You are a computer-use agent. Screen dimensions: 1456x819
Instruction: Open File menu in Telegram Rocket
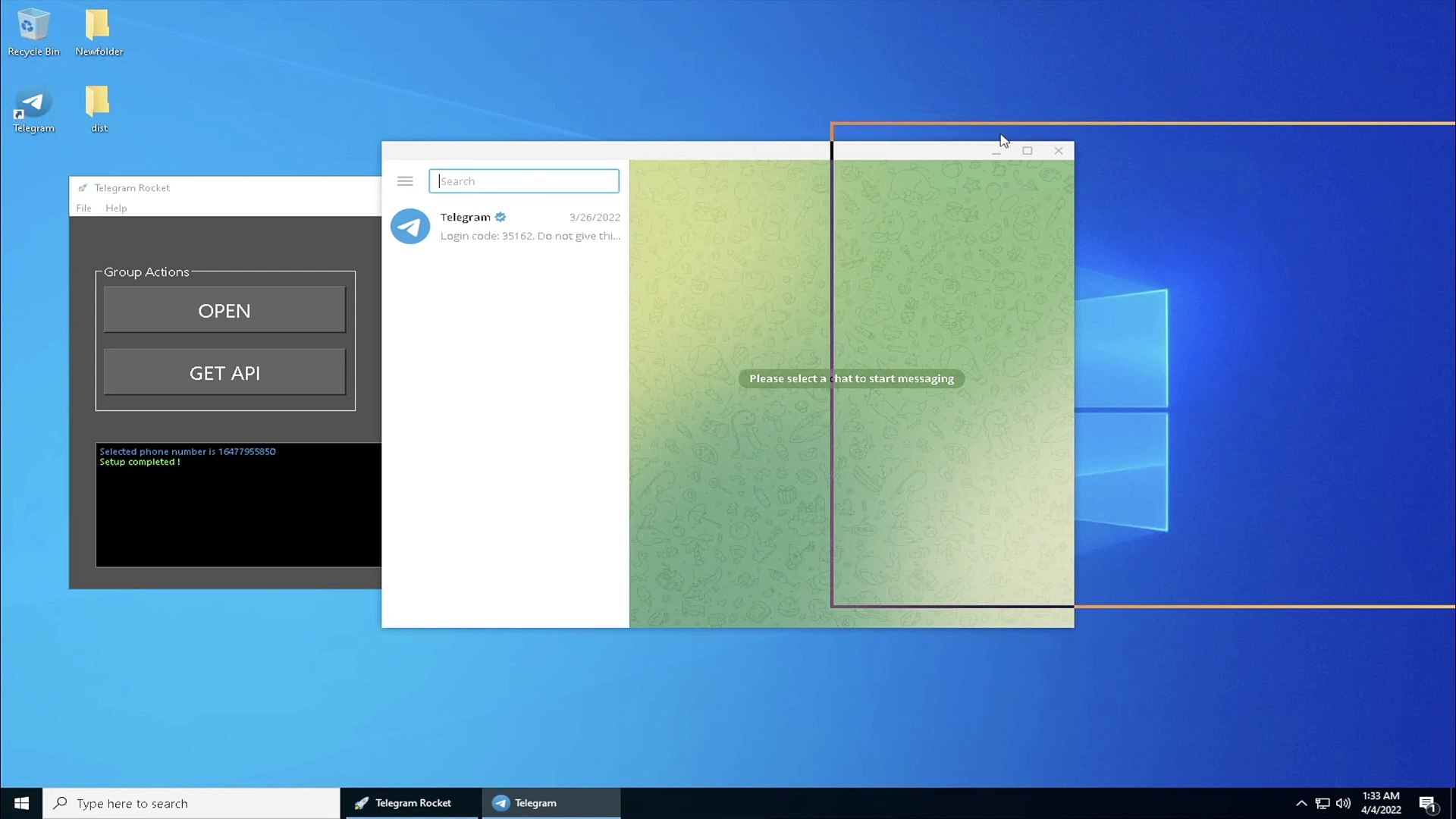coord(83,208)
